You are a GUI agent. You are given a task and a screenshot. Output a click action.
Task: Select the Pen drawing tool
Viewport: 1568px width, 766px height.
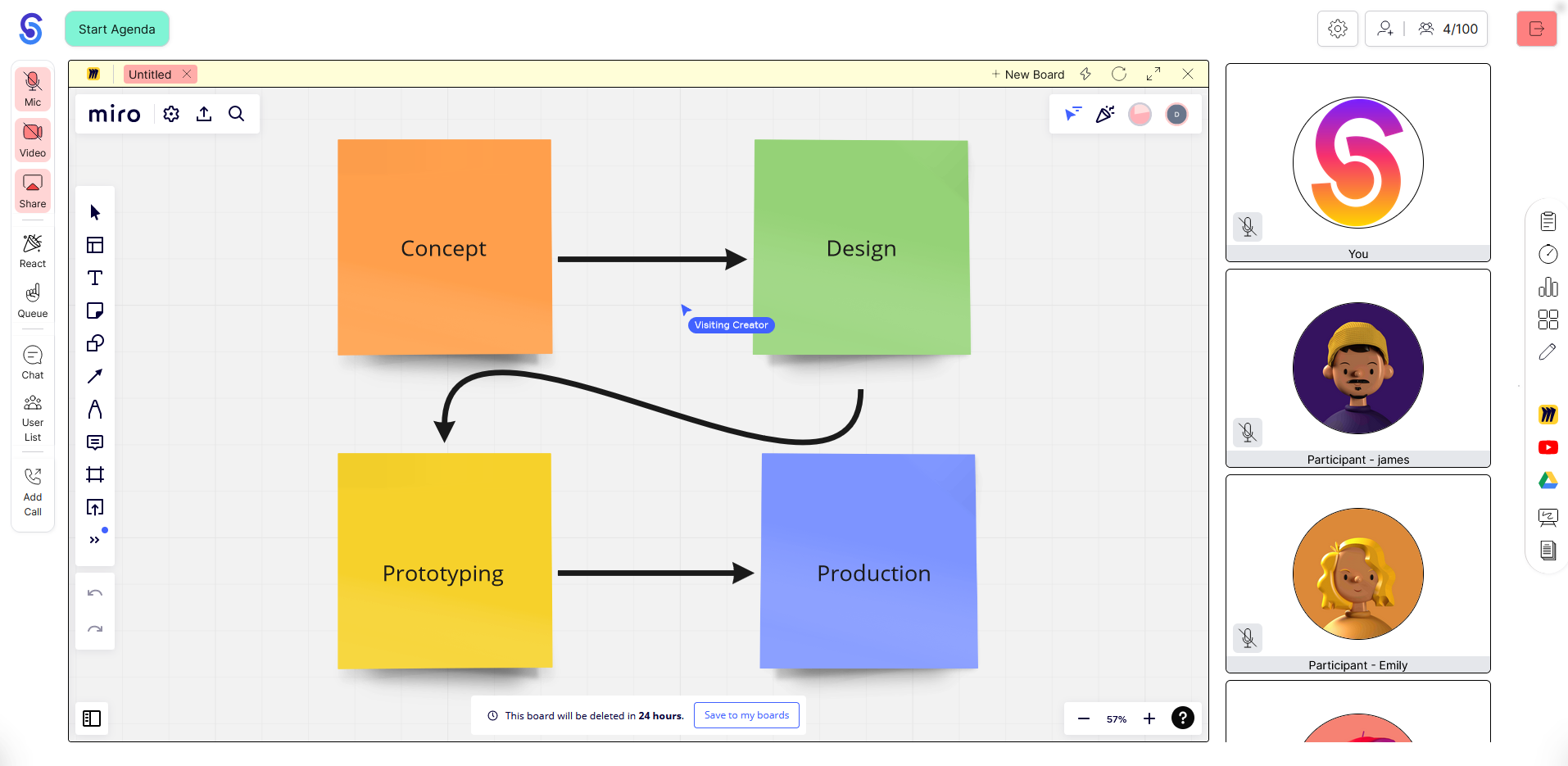coord(95,409)
